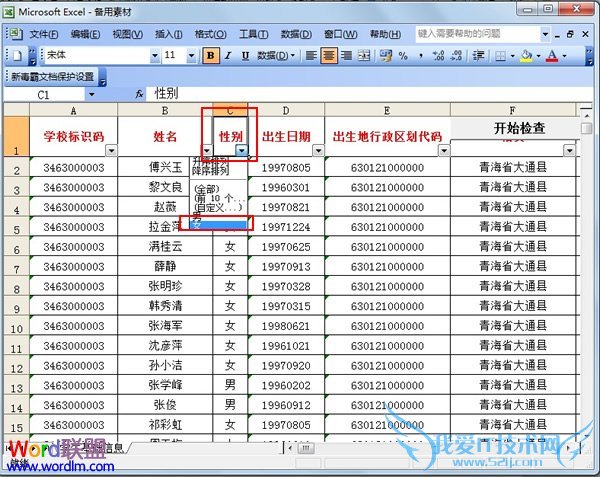Open the 格式(O) menu
This screenshot has width=600, height=477.
click(x=210, y=34)
